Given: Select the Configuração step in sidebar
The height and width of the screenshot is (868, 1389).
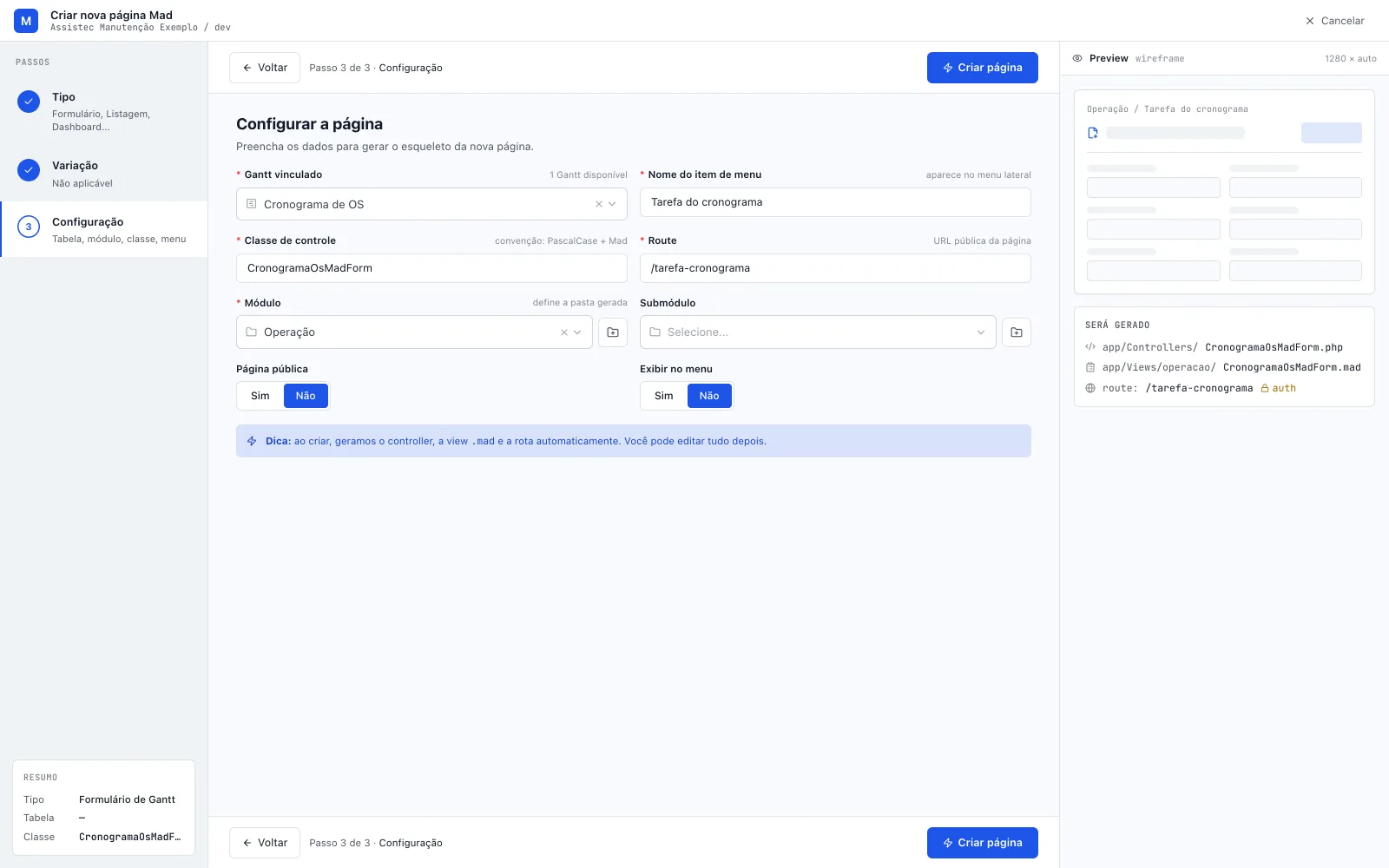Looking at the screenshot, I should point(104,229).
